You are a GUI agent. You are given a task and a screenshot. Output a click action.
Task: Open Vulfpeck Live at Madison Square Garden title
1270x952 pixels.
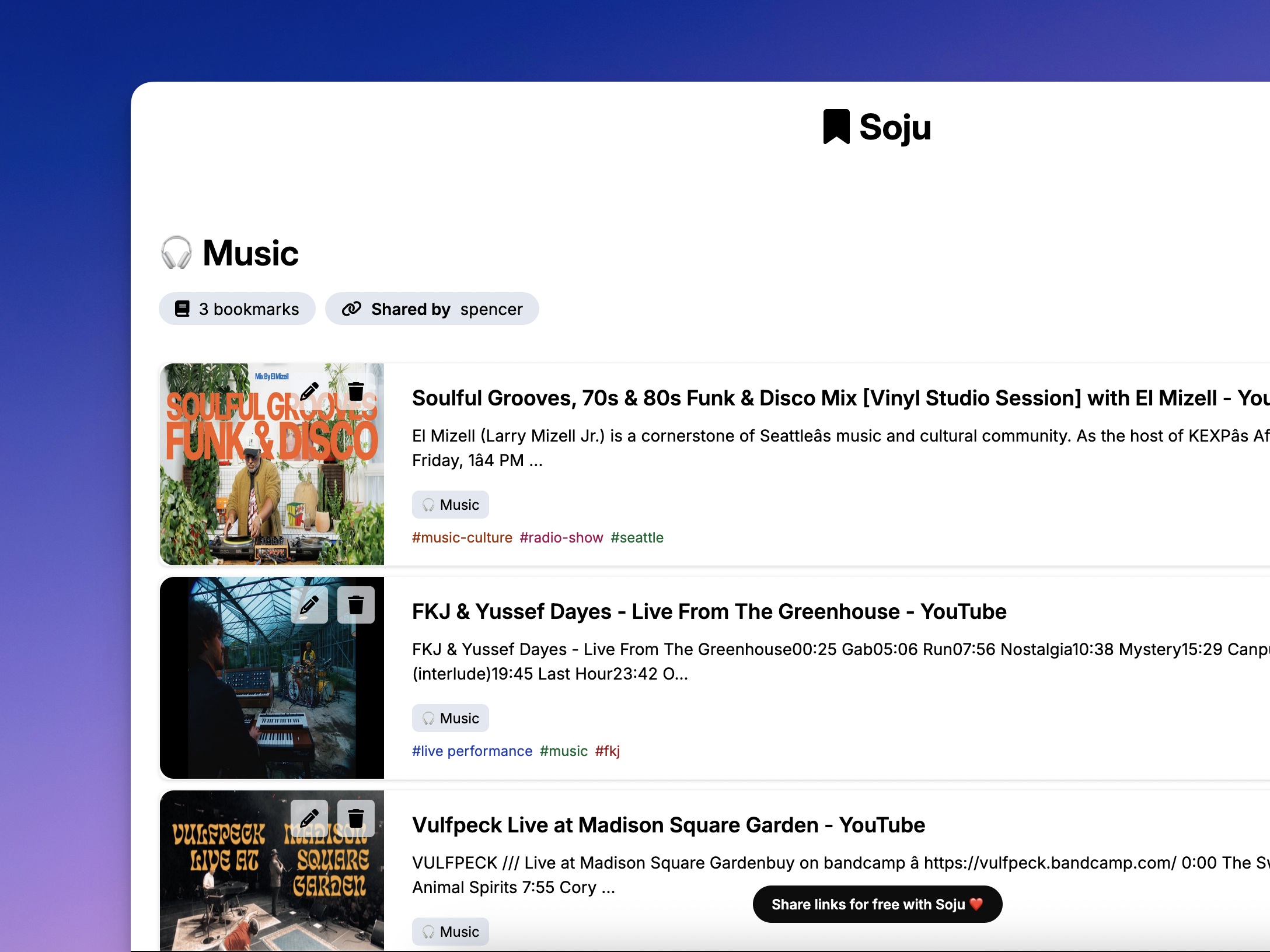point(668,825)
